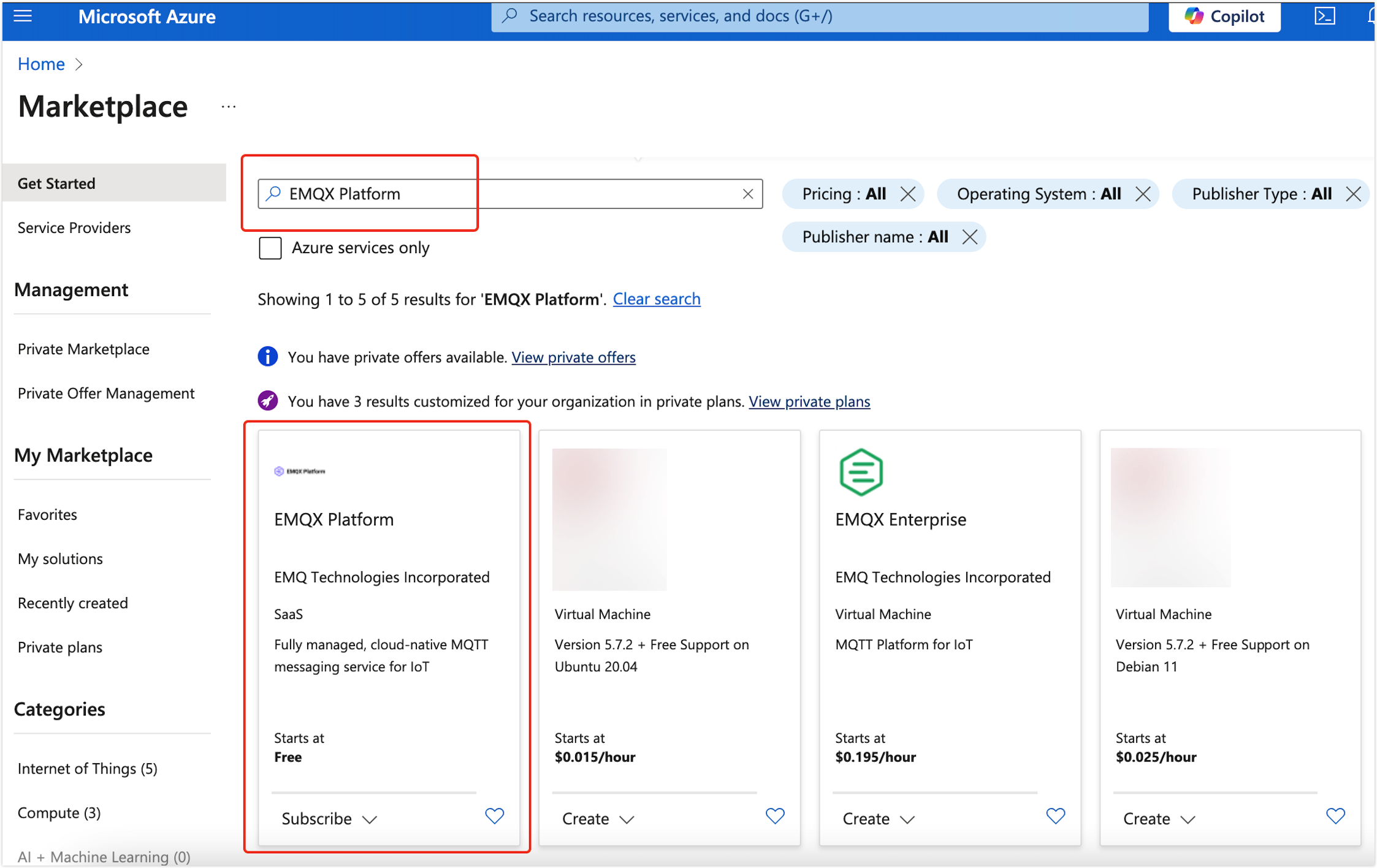Select Get Started in sidebar
The height and width of the screenshot is (868, 1377).
pyautogui.click(x=114, y=183)
